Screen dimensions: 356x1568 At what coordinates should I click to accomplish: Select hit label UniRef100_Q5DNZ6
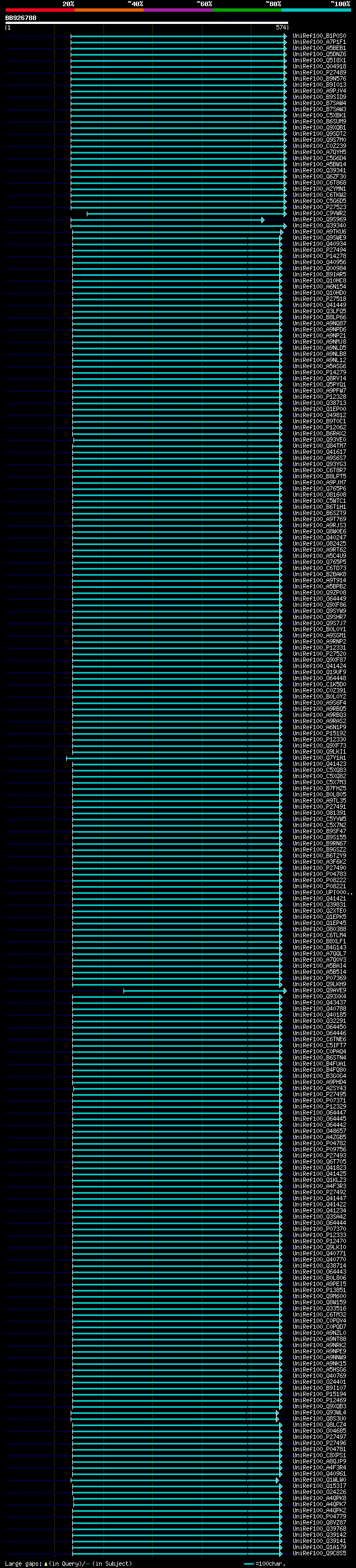(319, 54)
